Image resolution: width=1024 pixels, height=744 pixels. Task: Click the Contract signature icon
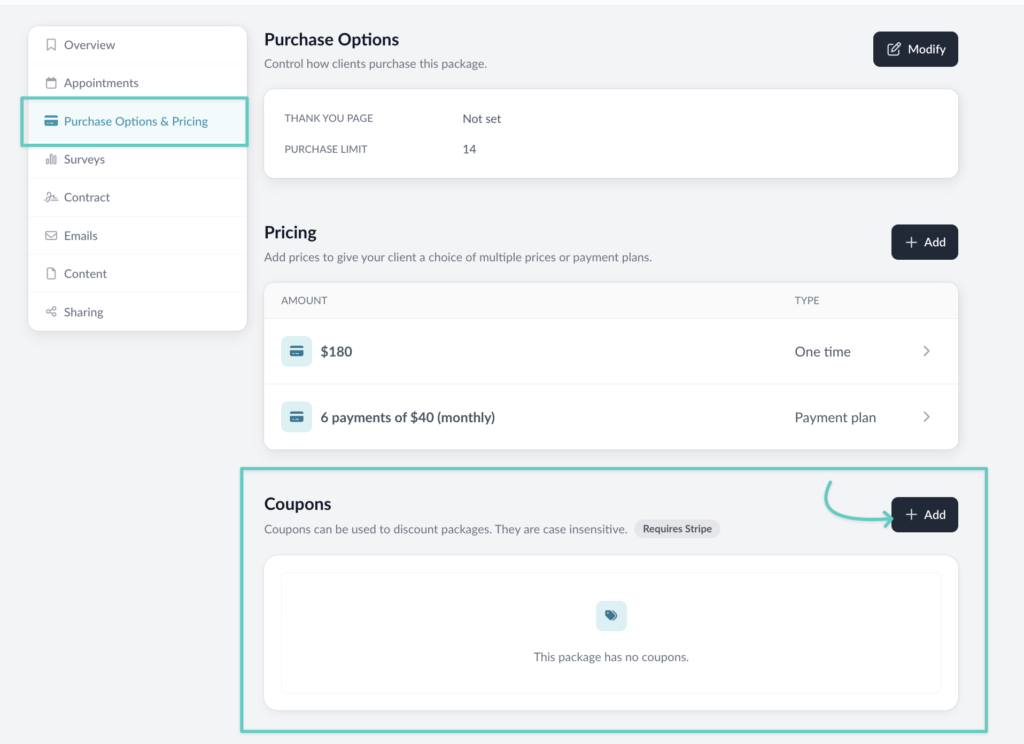51,198
